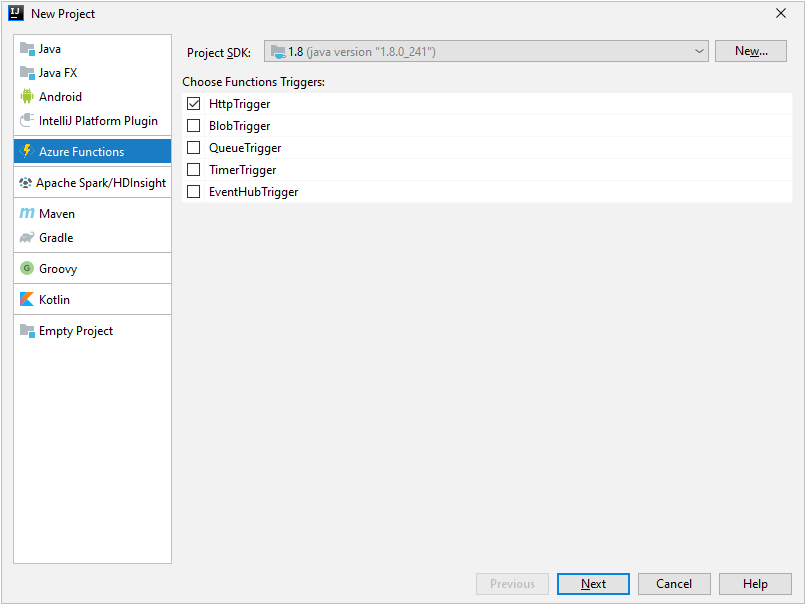Click the EventHubTrigger label text

pos(253,192)
